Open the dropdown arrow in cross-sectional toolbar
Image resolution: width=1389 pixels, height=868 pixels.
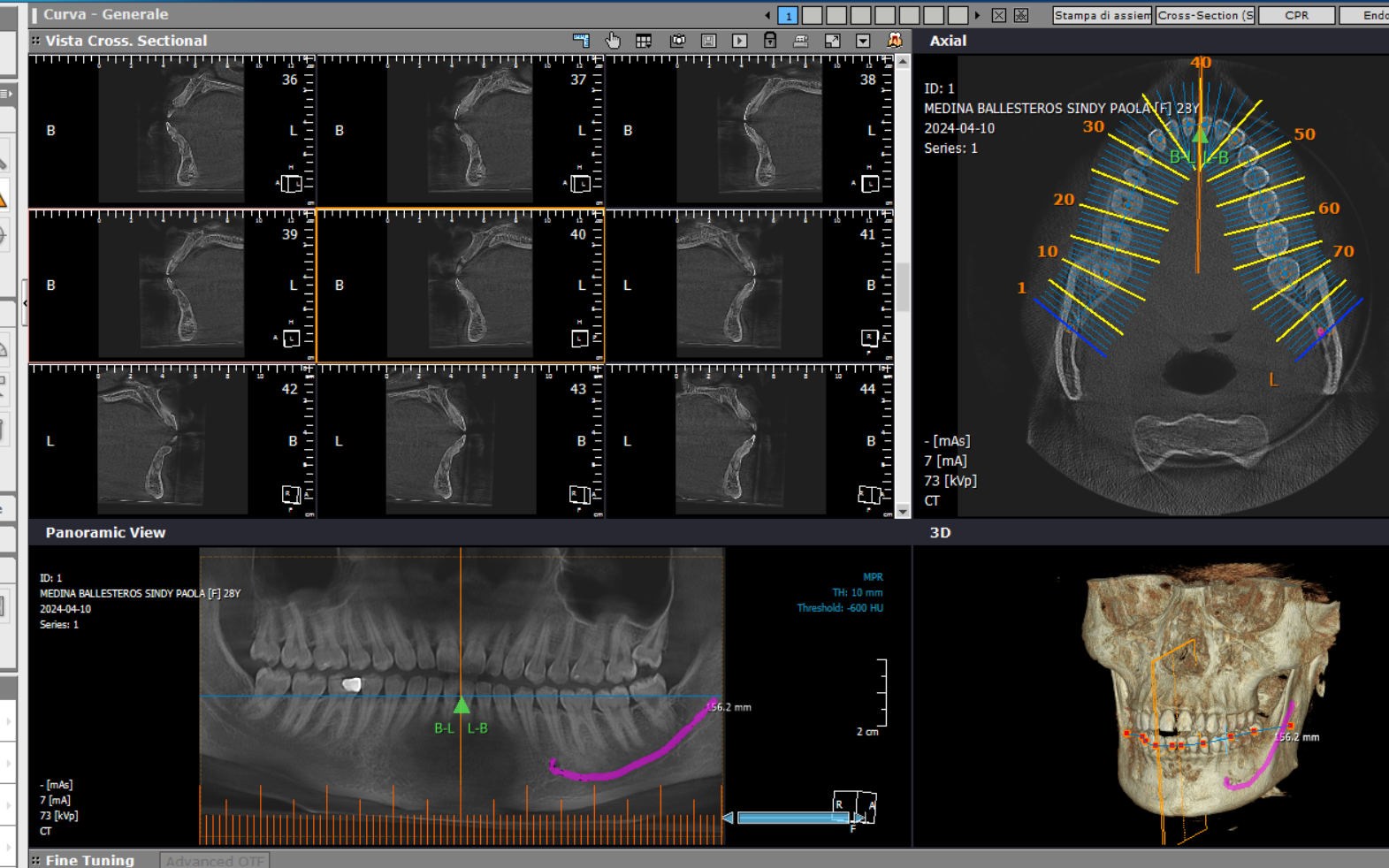(x=863, y=41)
